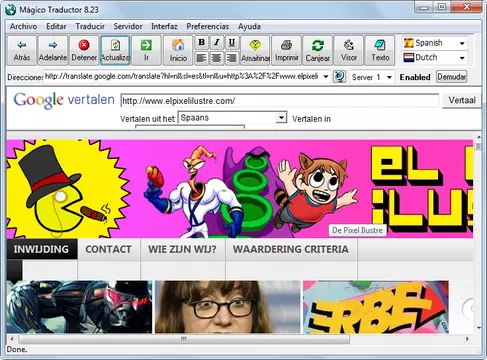The width and height of the screenshot is (487, 360).
Task: Align text to the left
Action: click(x=201, y=58)
